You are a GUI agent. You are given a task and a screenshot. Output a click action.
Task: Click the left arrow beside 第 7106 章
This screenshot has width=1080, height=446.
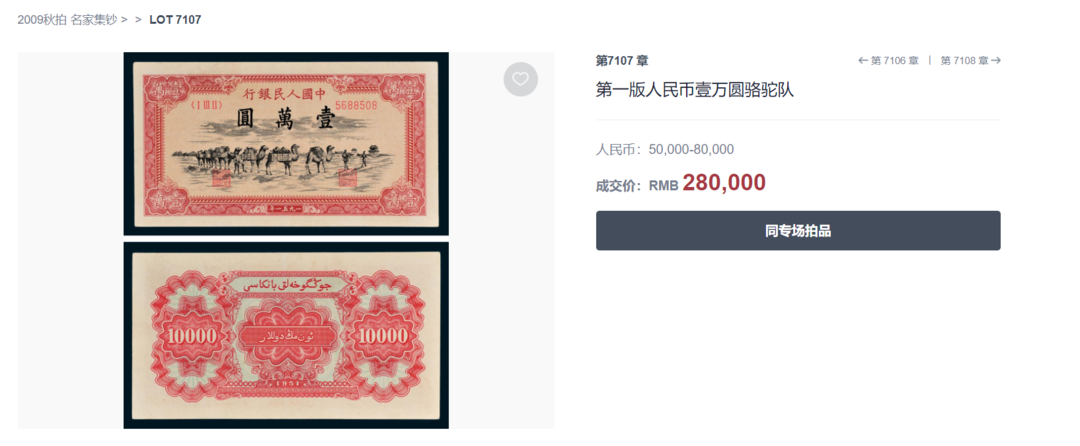click(x=863, y=61)
